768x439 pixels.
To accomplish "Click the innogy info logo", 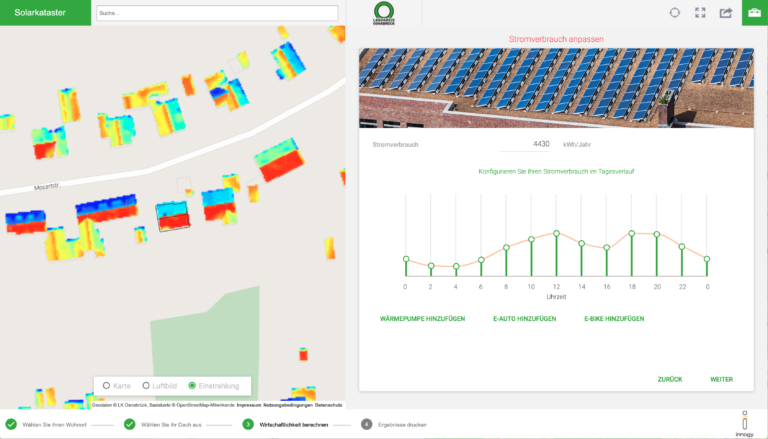I will coord(744,424).
